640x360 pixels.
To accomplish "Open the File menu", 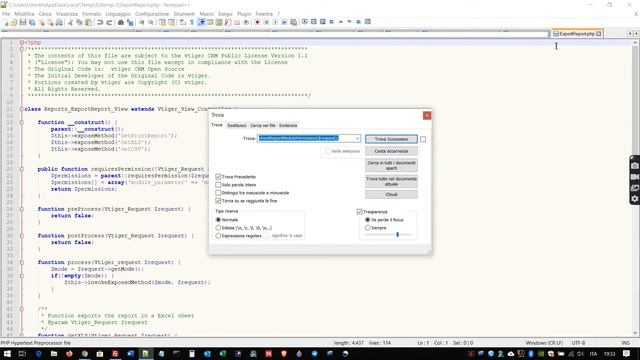I will tap(6, 14).
